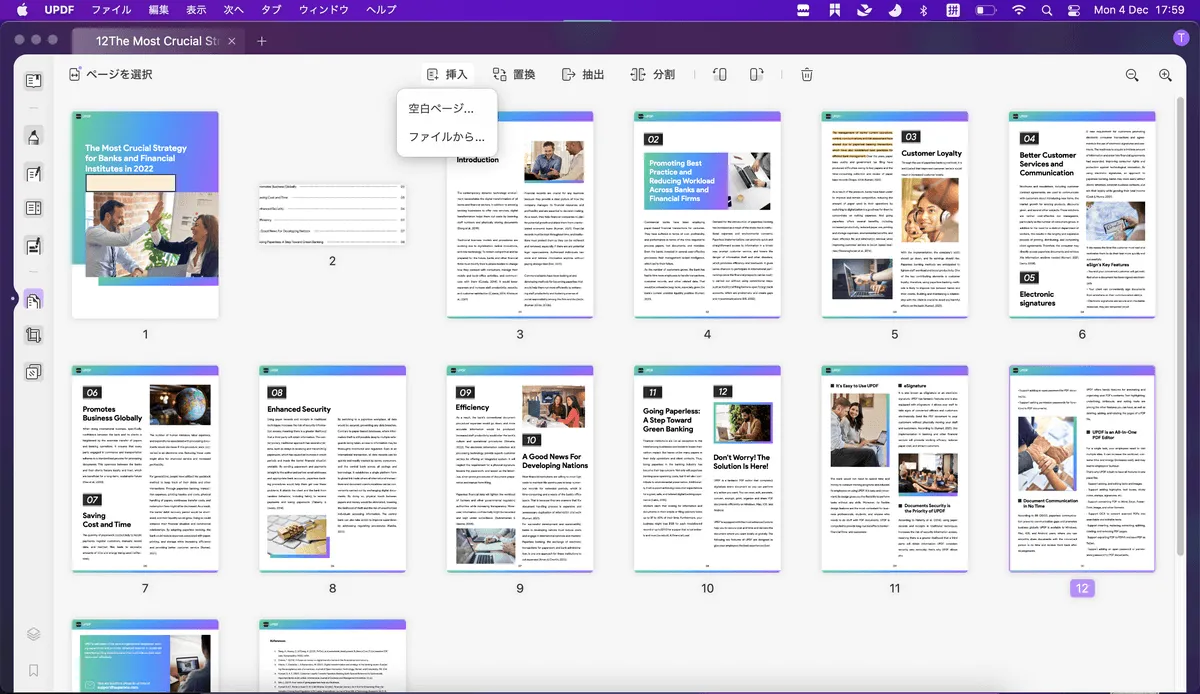Click the page number 12 label
Viewport: 1200px width, 694px height.
click(x=1082, y=588)
